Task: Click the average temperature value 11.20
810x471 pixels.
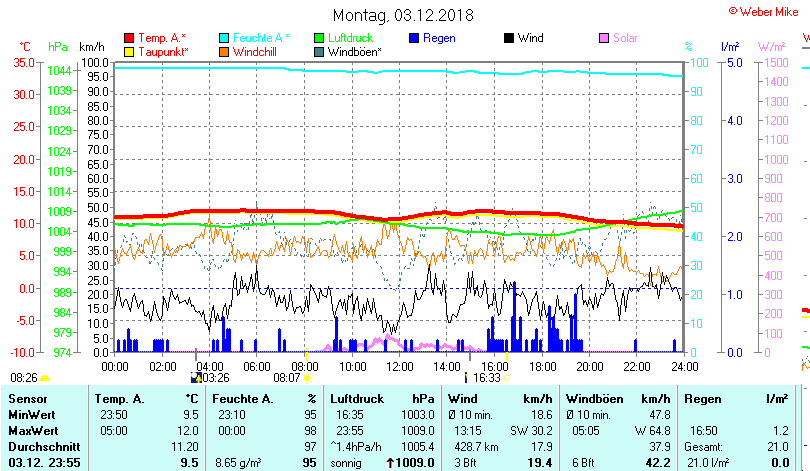Action: (185, 447)
